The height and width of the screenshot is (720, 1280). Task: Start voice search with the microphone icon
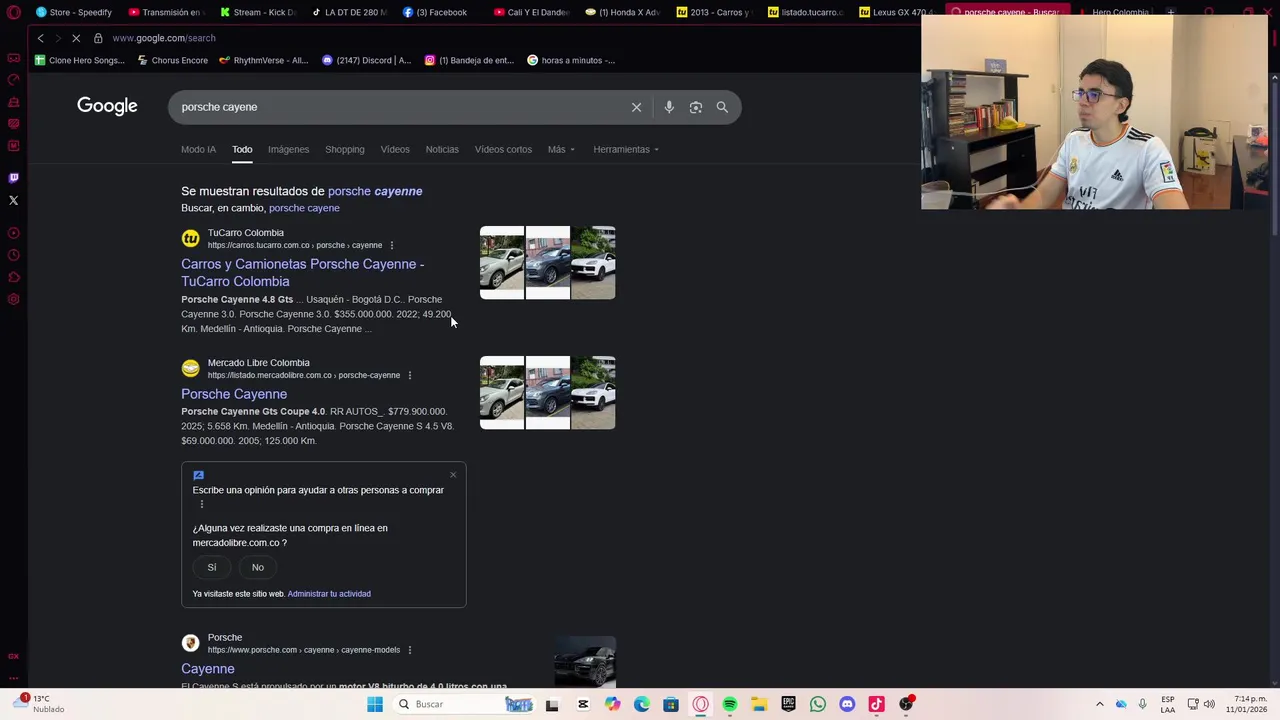coord(669,107)
